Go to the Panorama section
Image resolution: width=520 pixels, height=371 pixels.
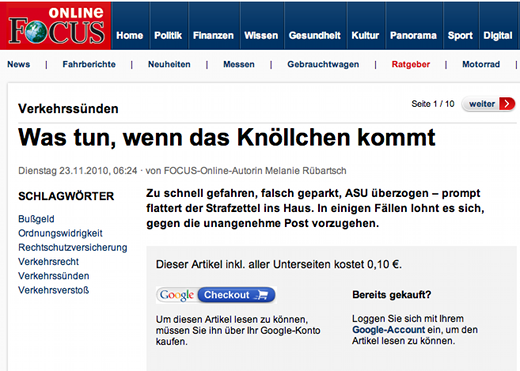[413, 35]
